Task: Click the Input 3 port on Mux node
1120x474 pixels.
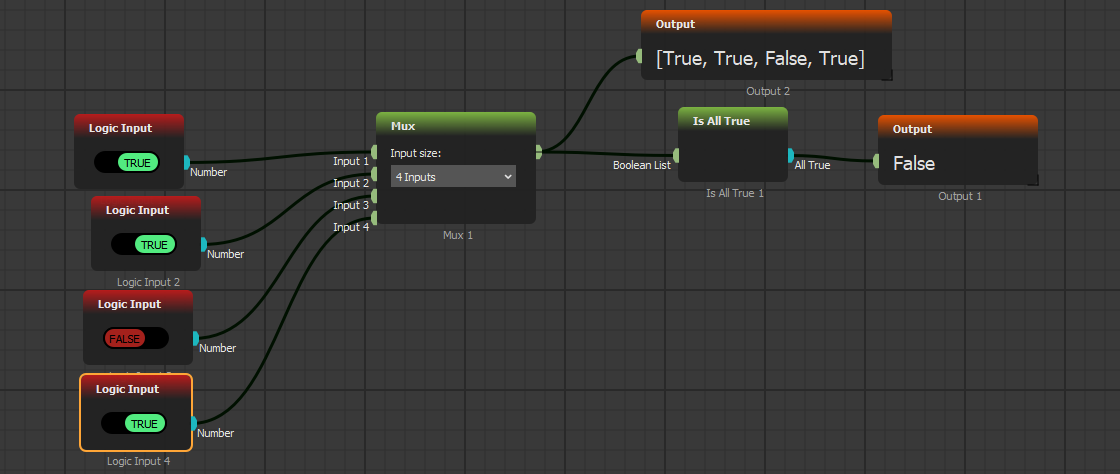Action: [x=375, y=197]
